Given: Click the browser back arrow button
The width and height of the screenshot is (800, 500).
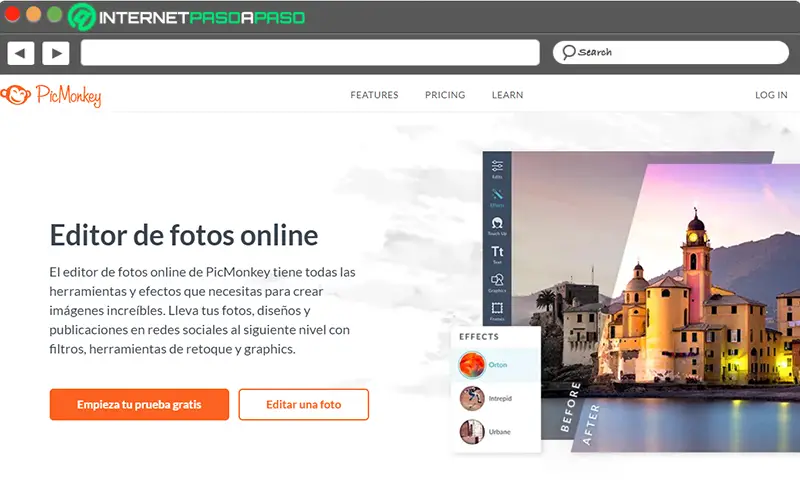Looking at the screenshot, I should pos(21,53).
